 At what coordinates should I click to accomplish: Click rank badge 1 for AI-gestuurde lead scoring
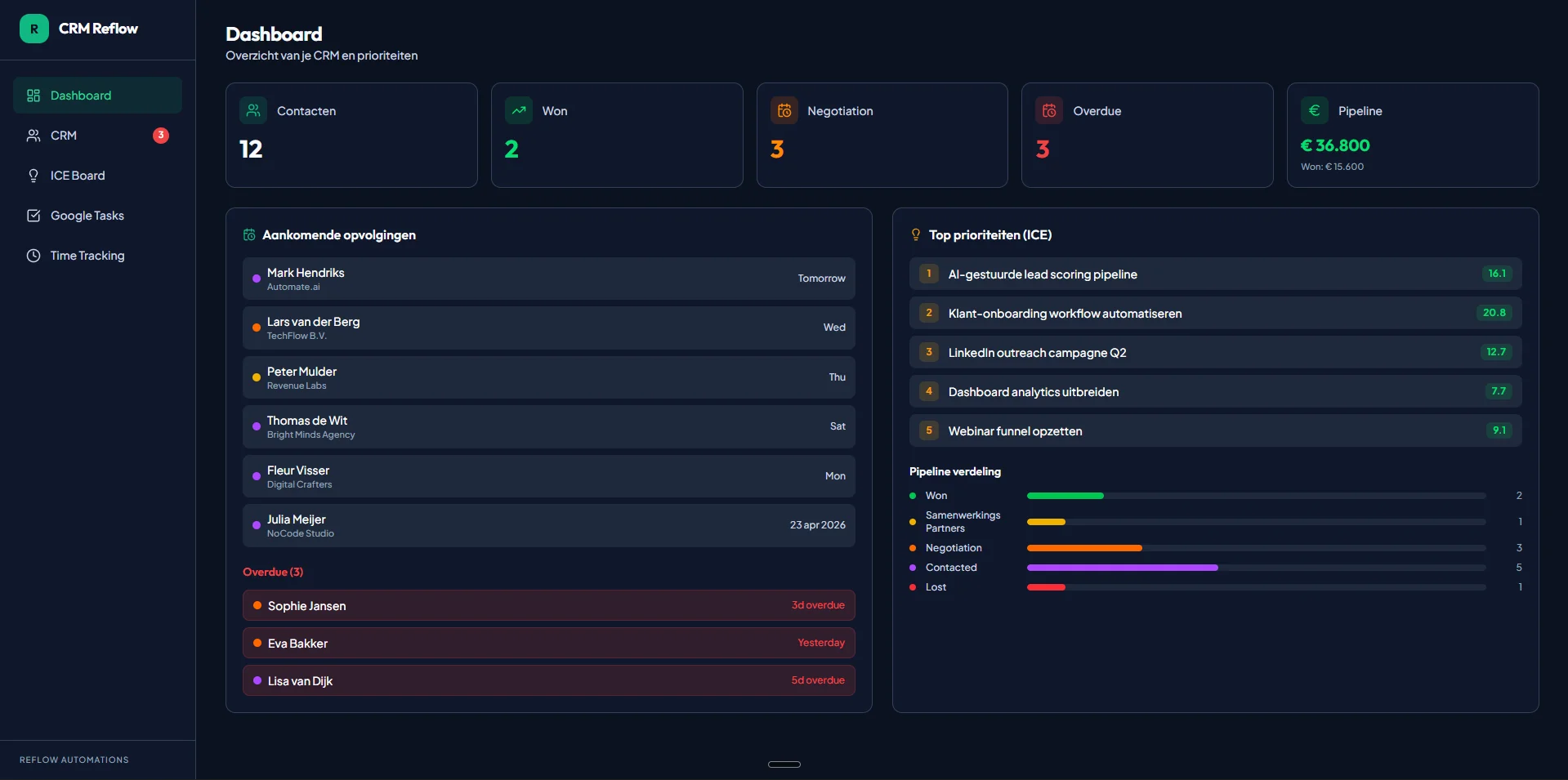(929, 274)
